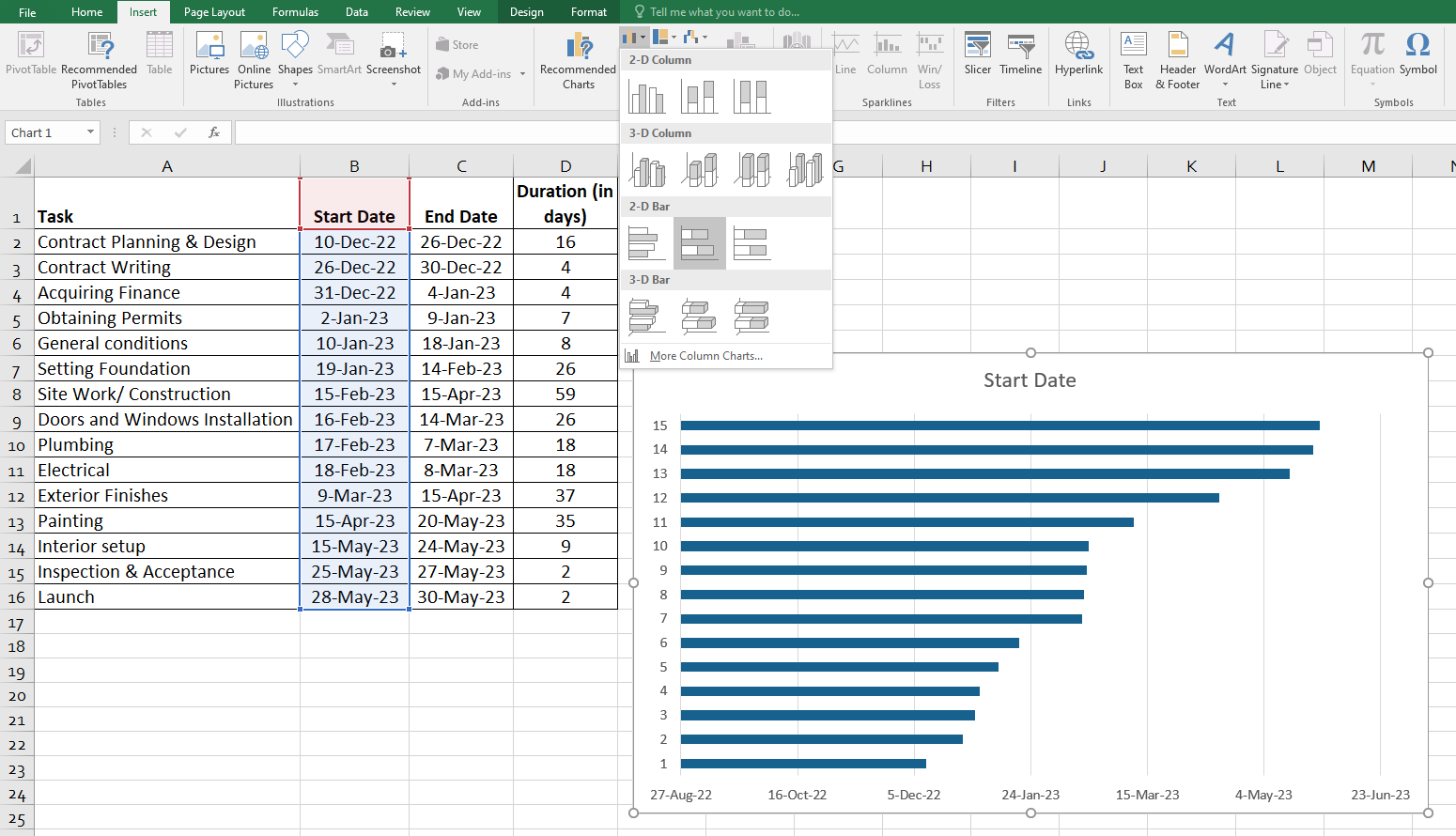
Task: Switch to the Page Layout tab
Action: pos(214,12)
